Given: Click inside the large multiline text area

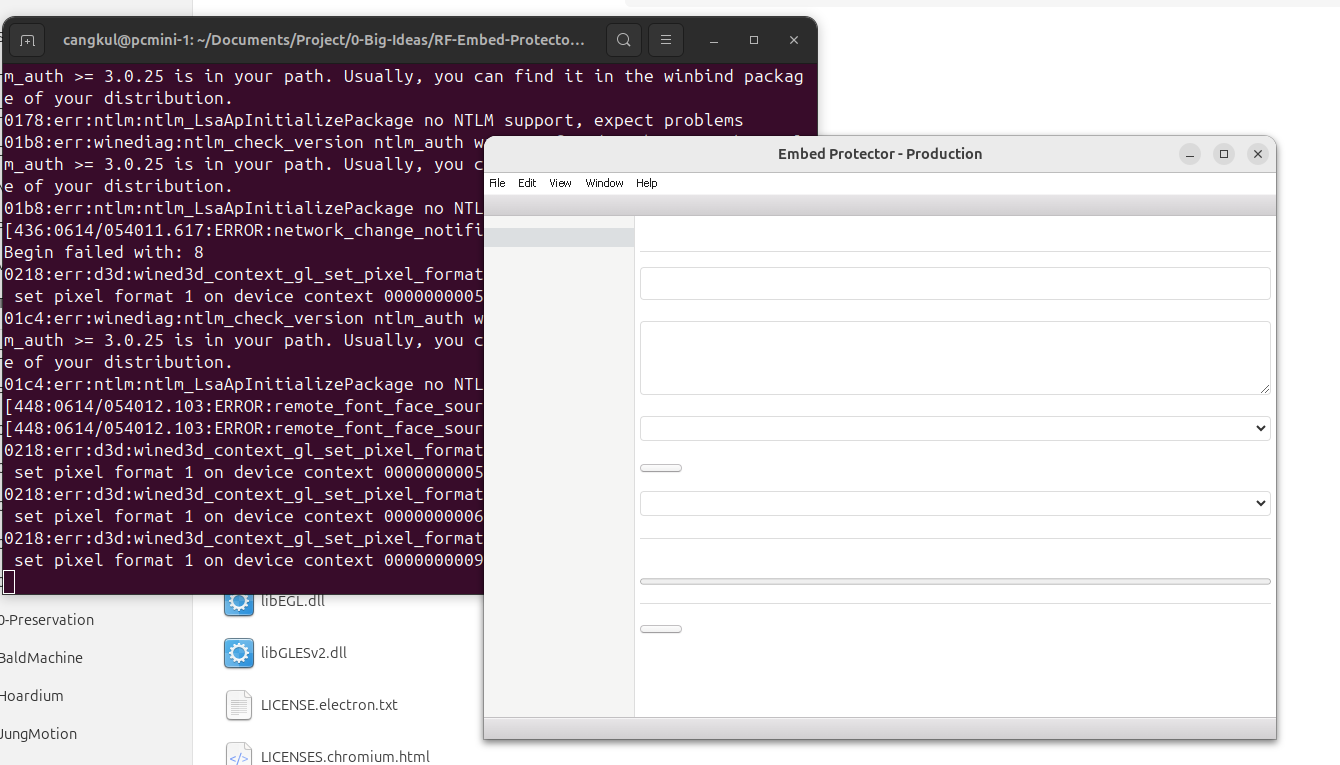Looking at the screenshot, I should click(x=955, y=358).
